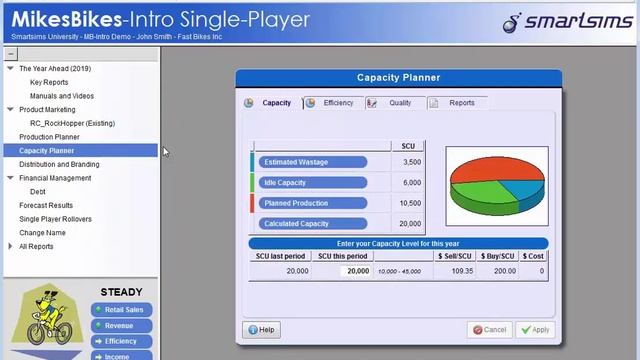Click the red Planned Production color marker
640x360 pixels.
252,203
